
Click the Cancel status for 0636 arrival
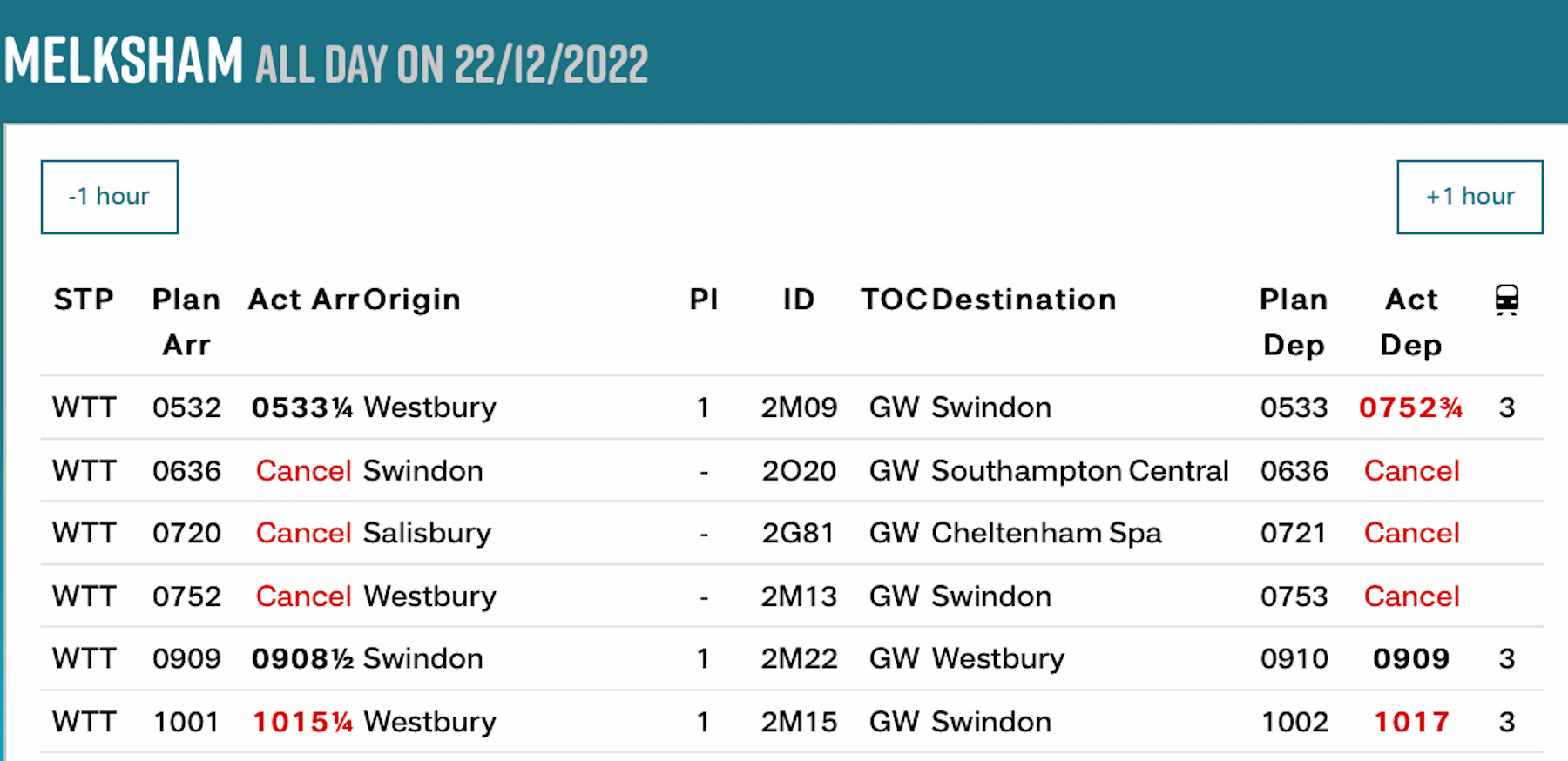(x=303, y=471)
